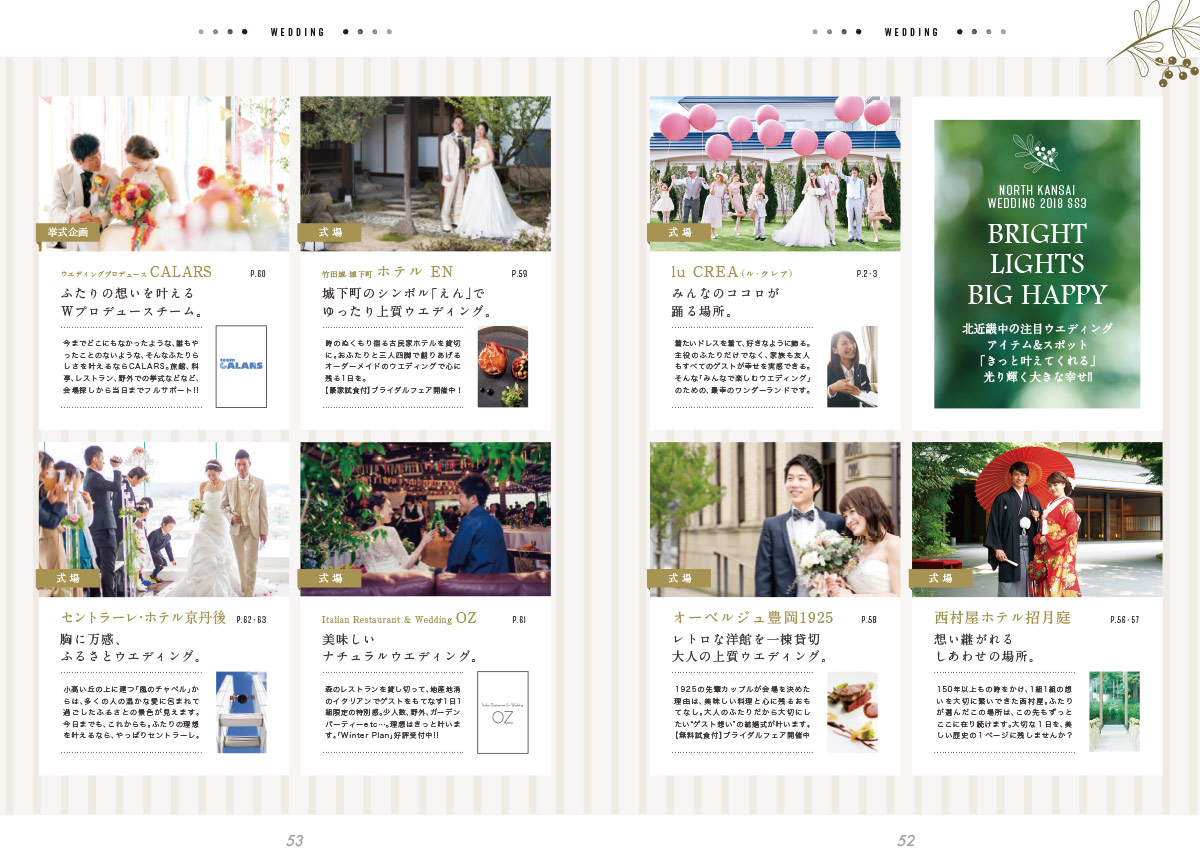Open the 西村屋ホテル招月庭 kimono couple photo
Screen dimensions: 1200x862
click(x=1037, y=520)
